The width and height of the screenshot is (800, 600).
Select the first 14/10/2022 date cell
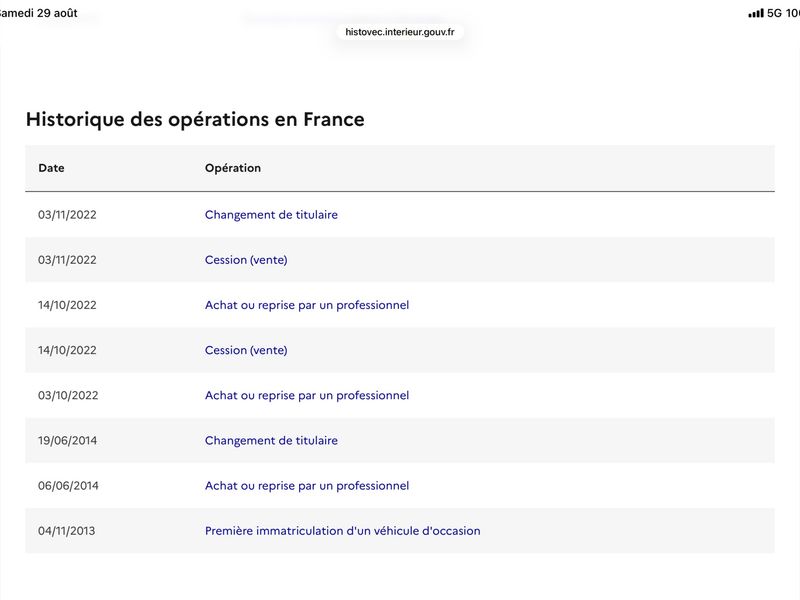coord(67,305)
